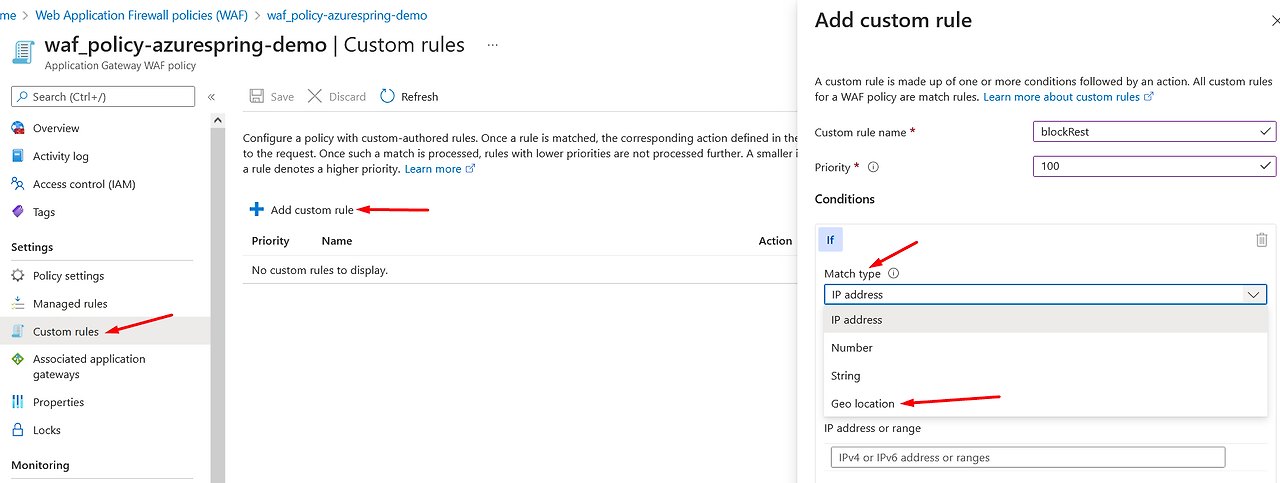Click the Name column header
Screen dimensions: 1280x483
pyautogui.click(x=337, y=241)
